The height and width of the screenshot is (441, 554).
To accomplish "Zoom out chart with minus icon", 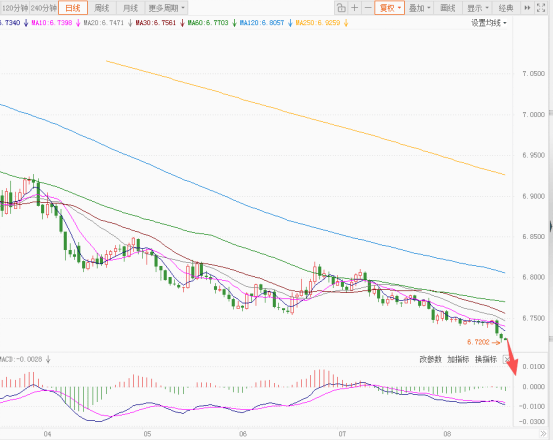I will 368,8.
